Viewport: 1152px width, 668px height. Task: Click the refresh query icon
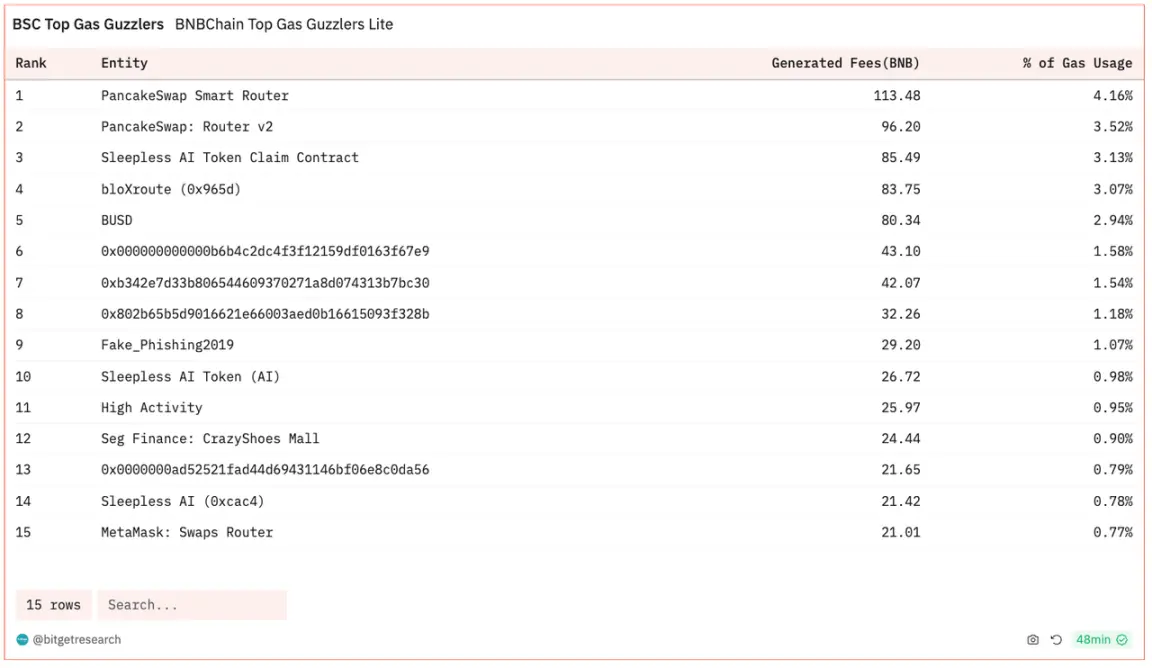(x=1056, y=640)
